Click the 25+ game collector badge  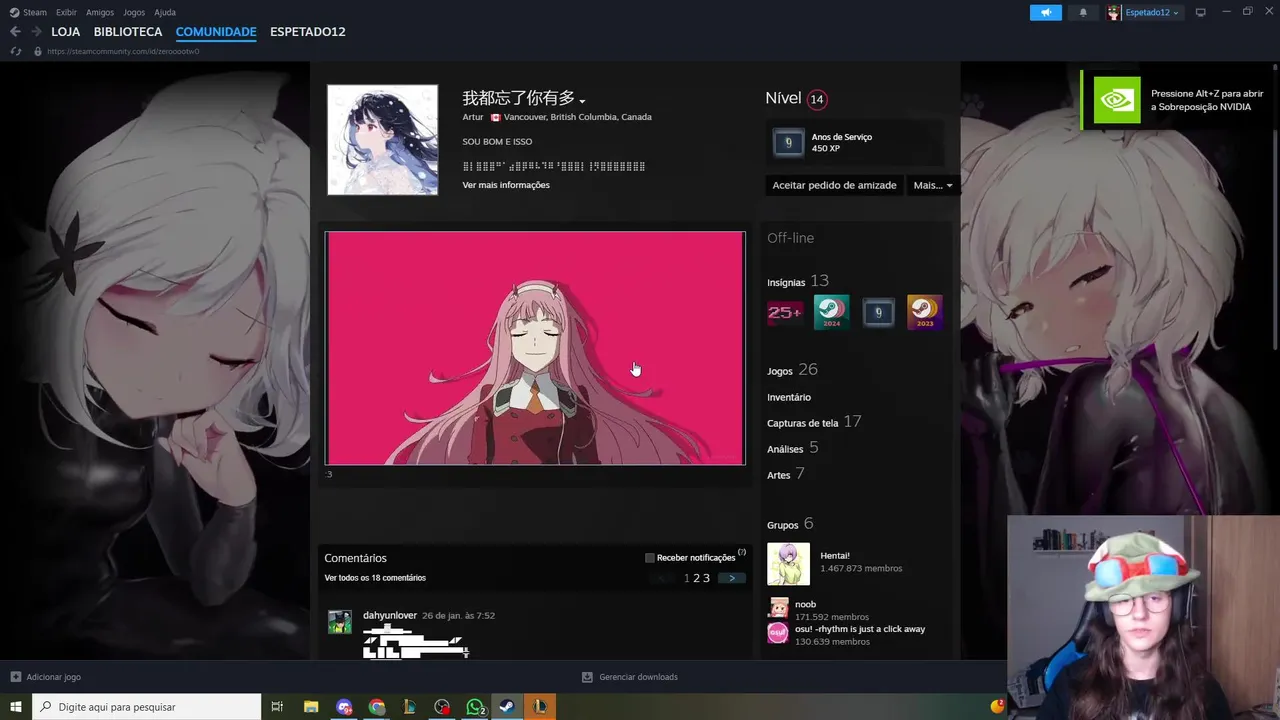click(785, 313)
